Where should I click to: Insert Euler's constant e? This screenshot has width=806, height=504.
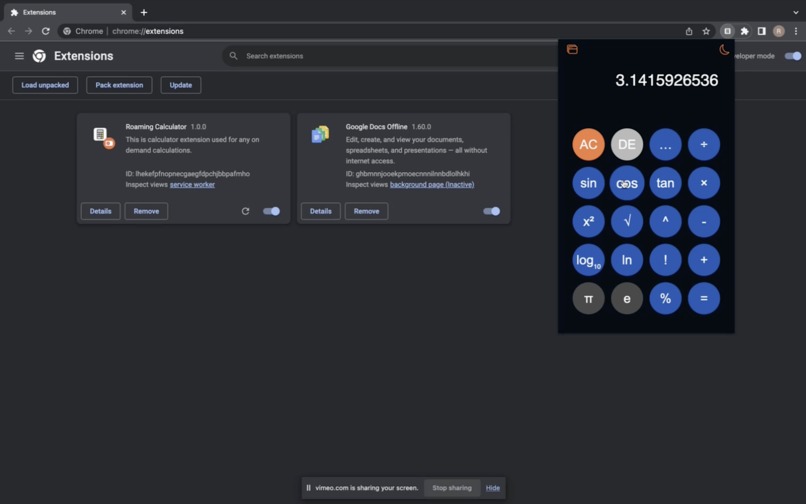point(627,298)
